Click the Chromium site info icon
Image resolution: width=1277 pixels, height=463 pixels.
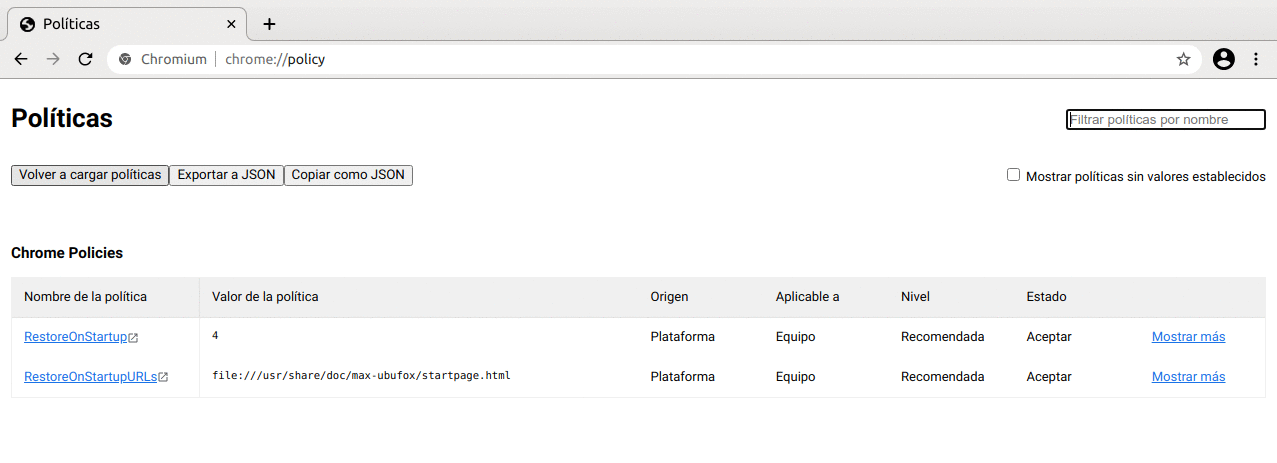tap(126, 59)
